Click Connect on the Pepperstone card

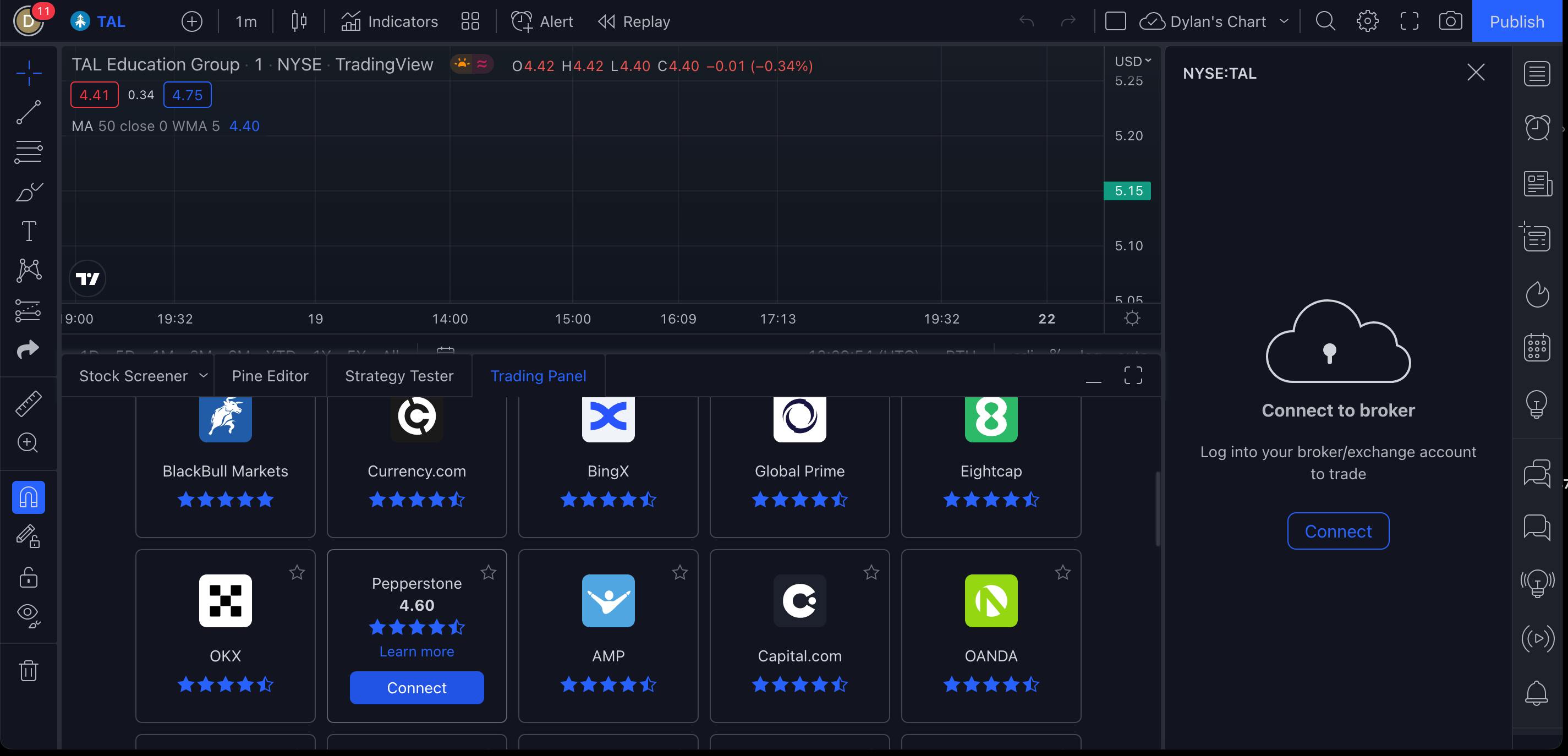(x=417, y=688)
